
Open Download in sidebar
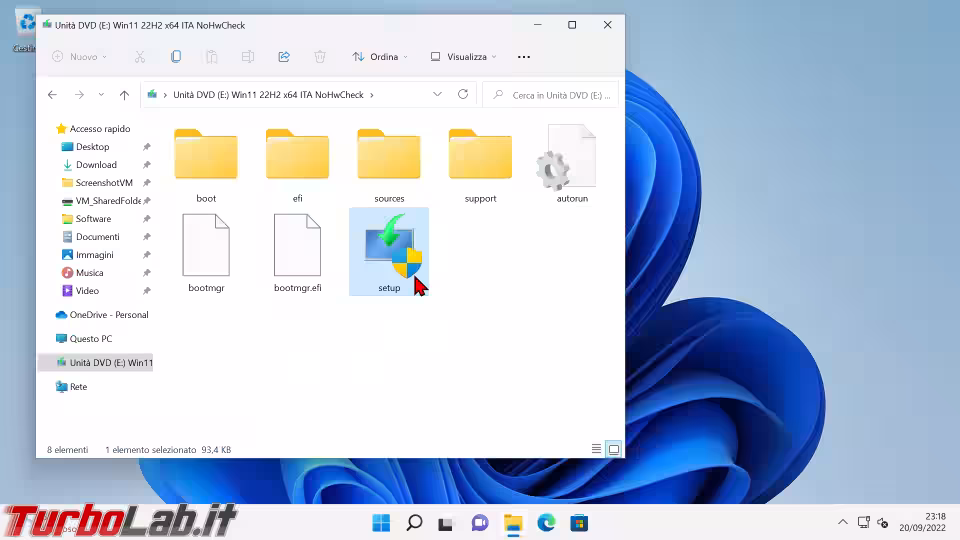[90, 165]
